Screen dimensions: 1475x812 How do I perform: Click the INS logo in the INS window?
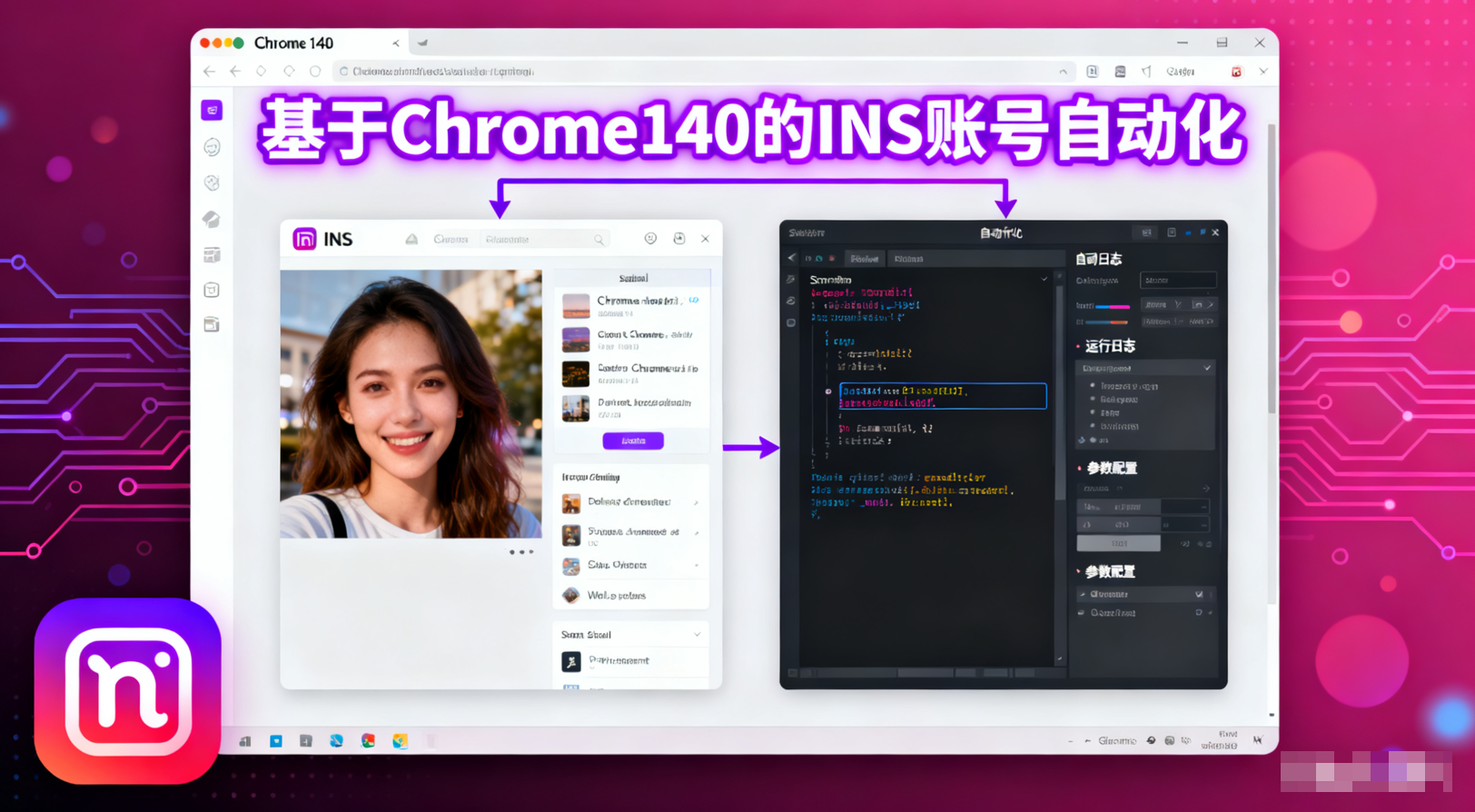tap(304, 239)
